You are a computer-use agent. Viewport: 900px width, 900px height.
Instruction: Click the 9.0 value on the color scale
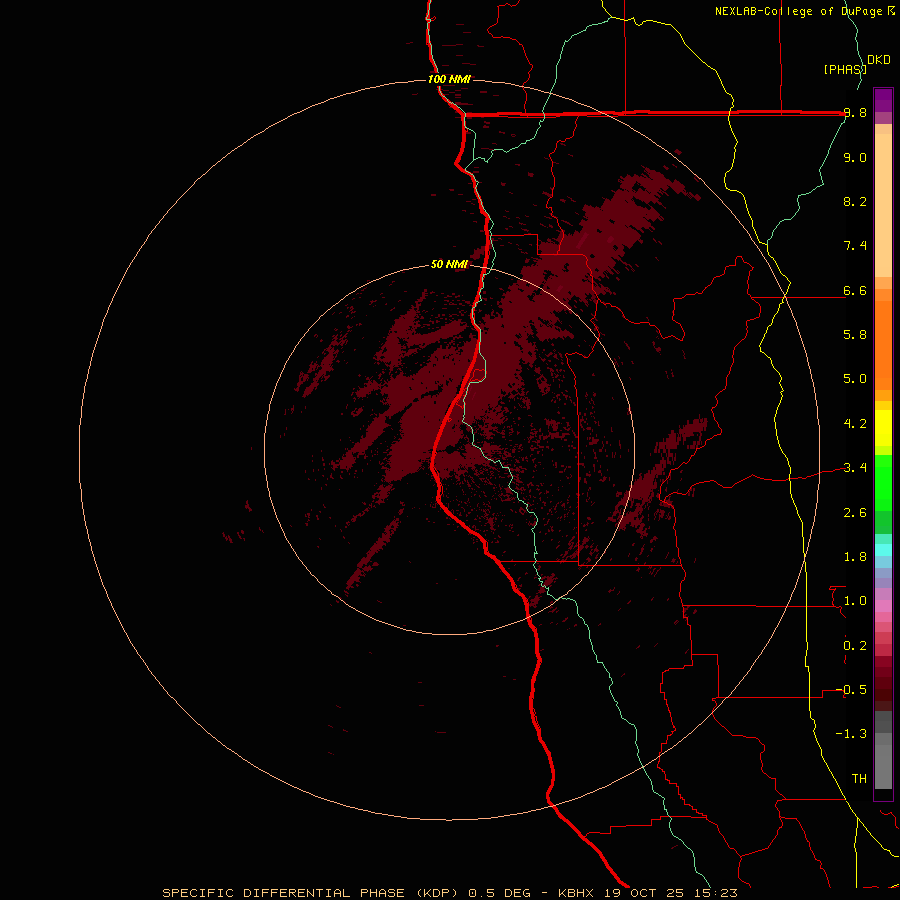point(855,157)
